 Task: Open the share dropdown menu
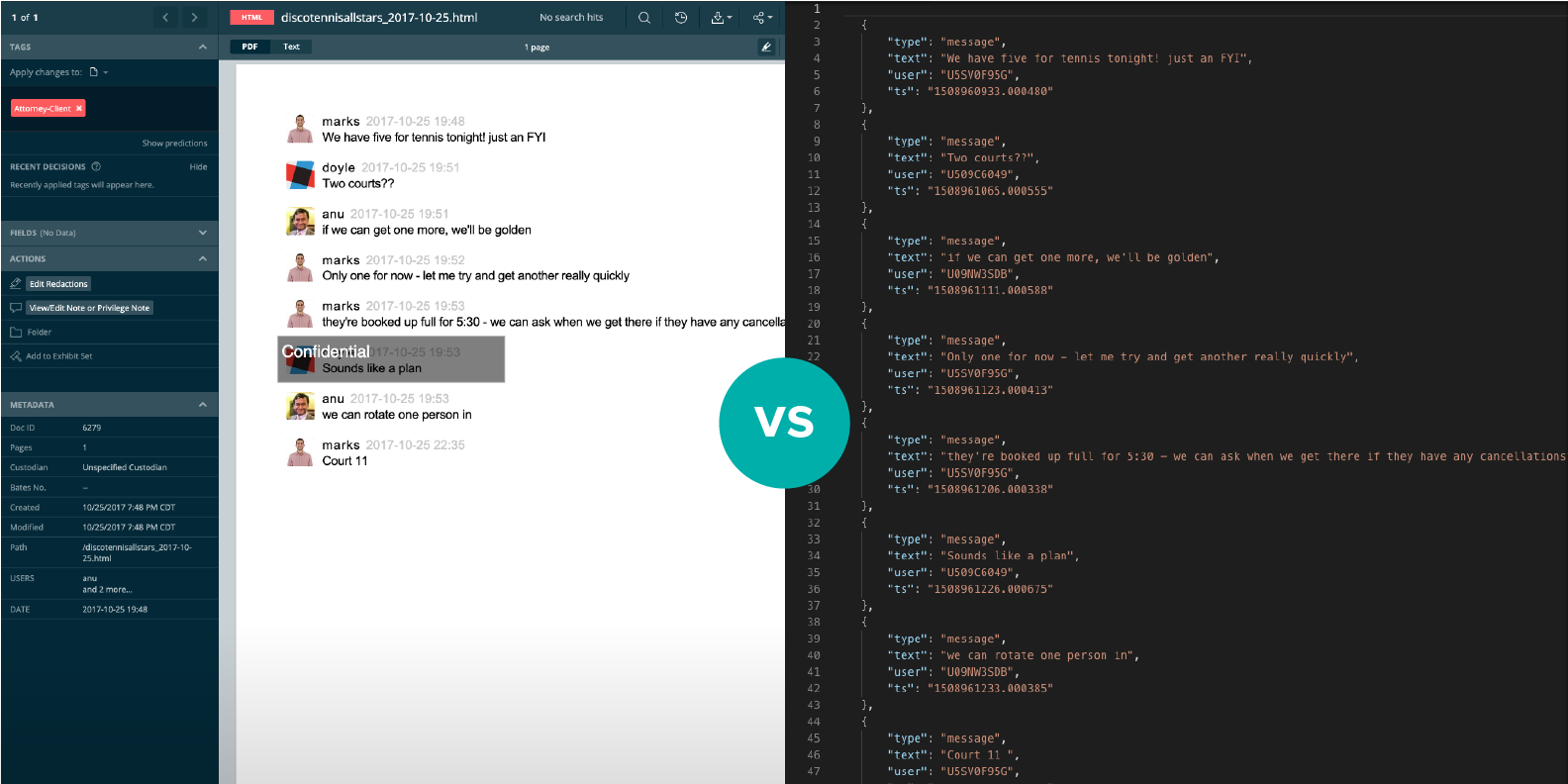point(762,17)
